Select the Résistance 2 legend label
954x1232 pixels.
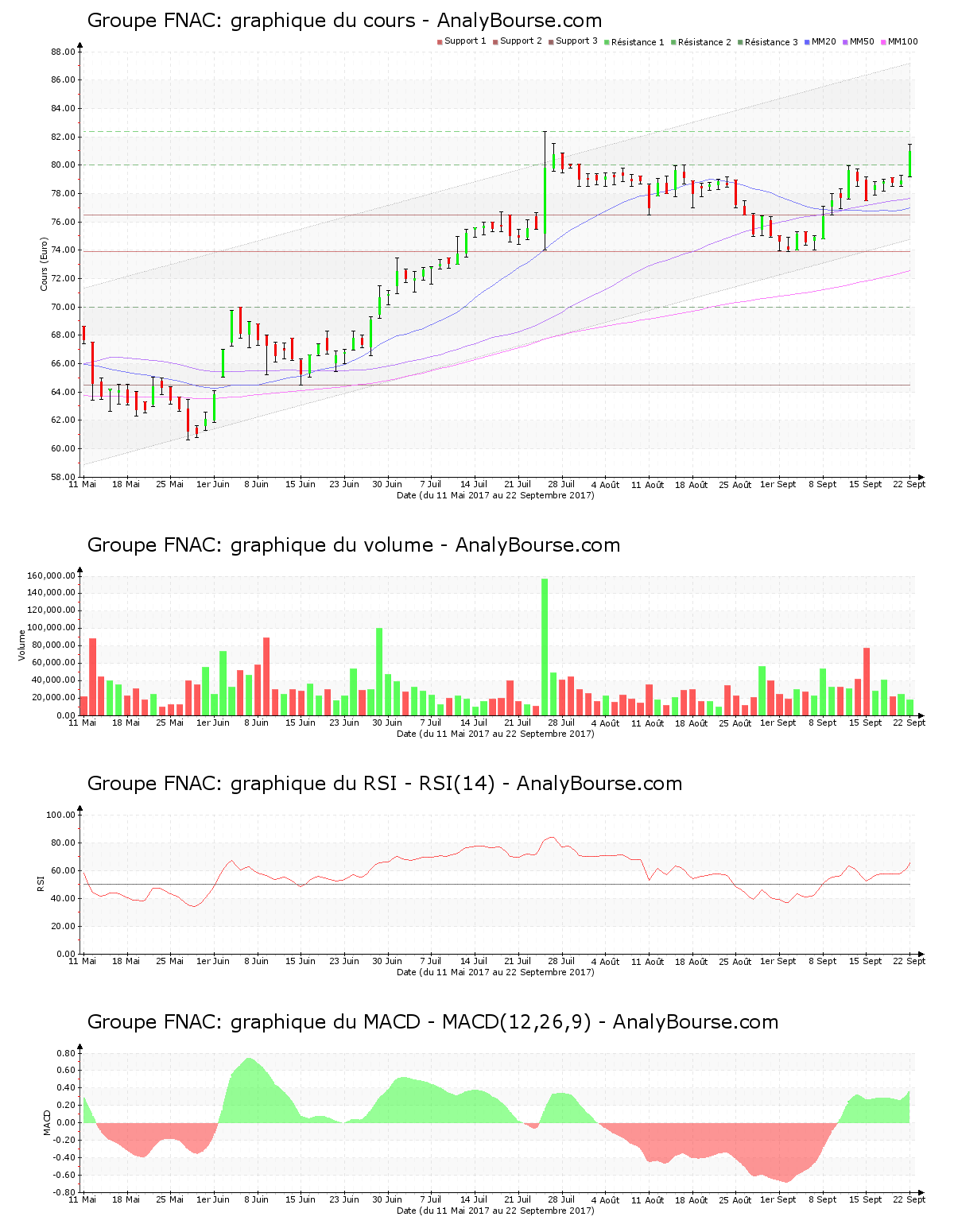704,42
